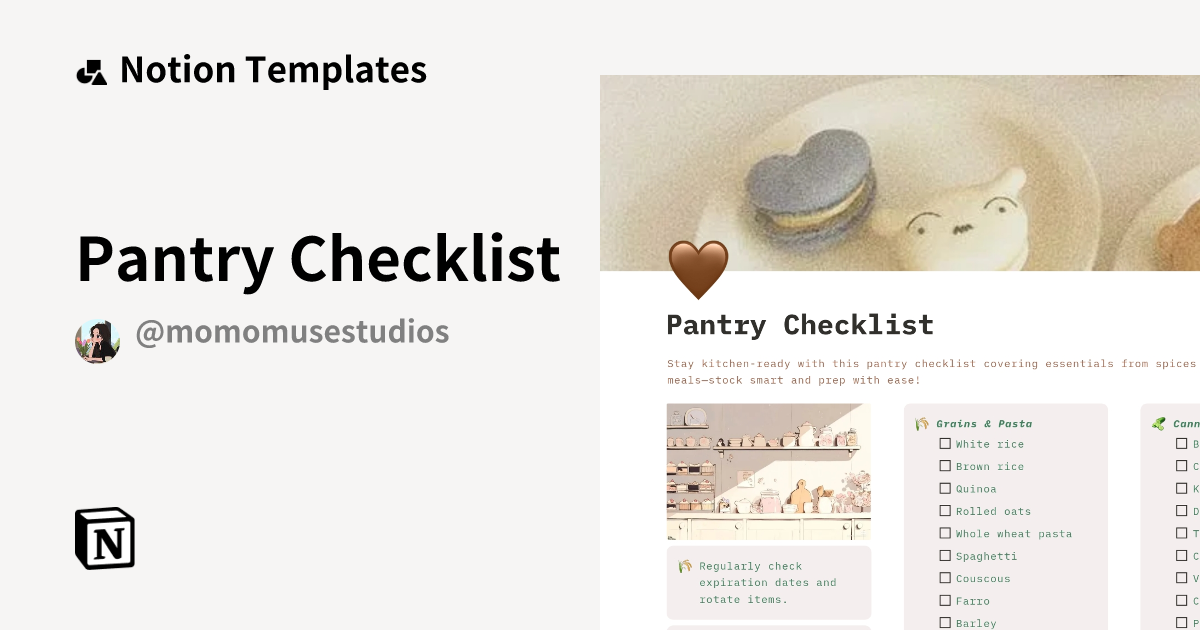Tick the Quinoa checkbox
The width and height of the screenshot is (1200, 630).
tap(945, 488)
